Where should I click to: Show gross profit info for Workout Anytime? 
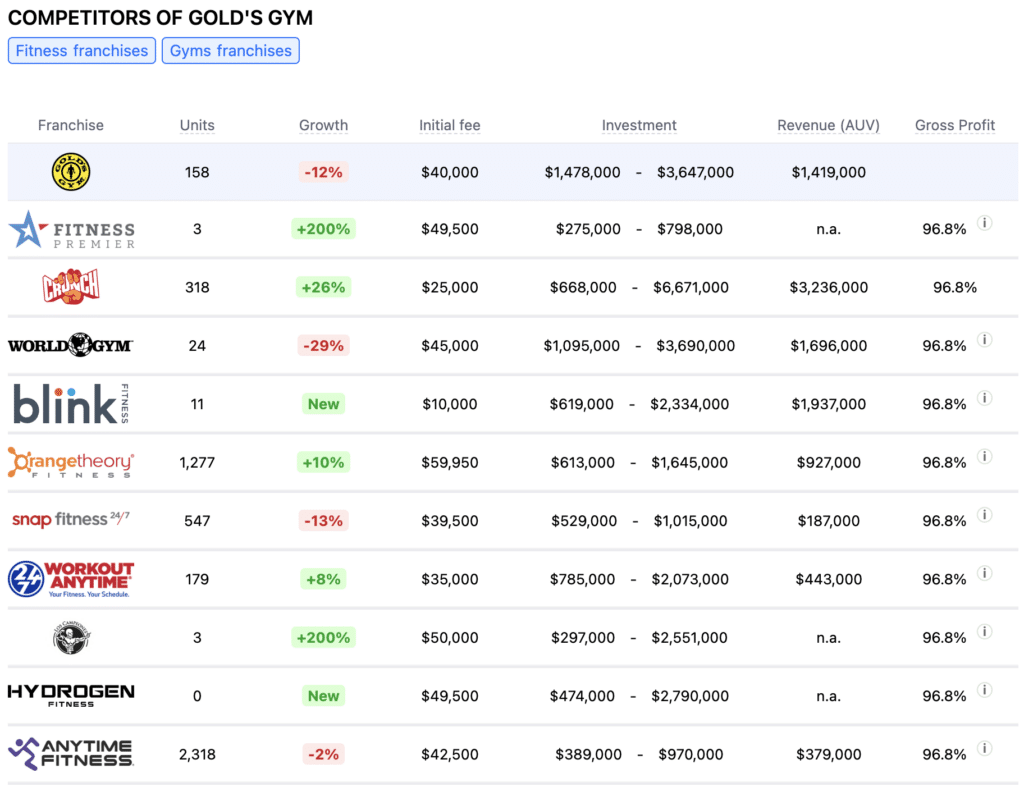tap(985, 573)
